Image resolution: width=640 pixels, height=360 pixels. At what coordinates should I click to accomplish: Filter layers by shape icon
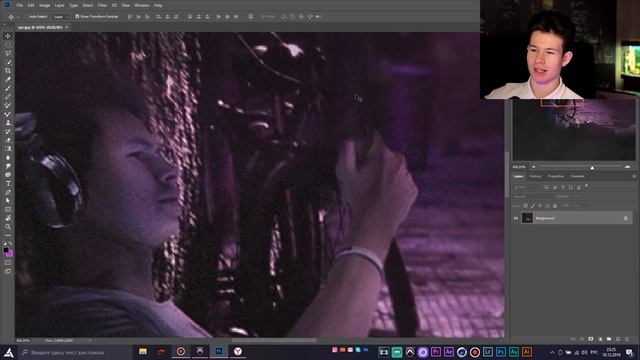pyautogui.click(x=571, y=187)
